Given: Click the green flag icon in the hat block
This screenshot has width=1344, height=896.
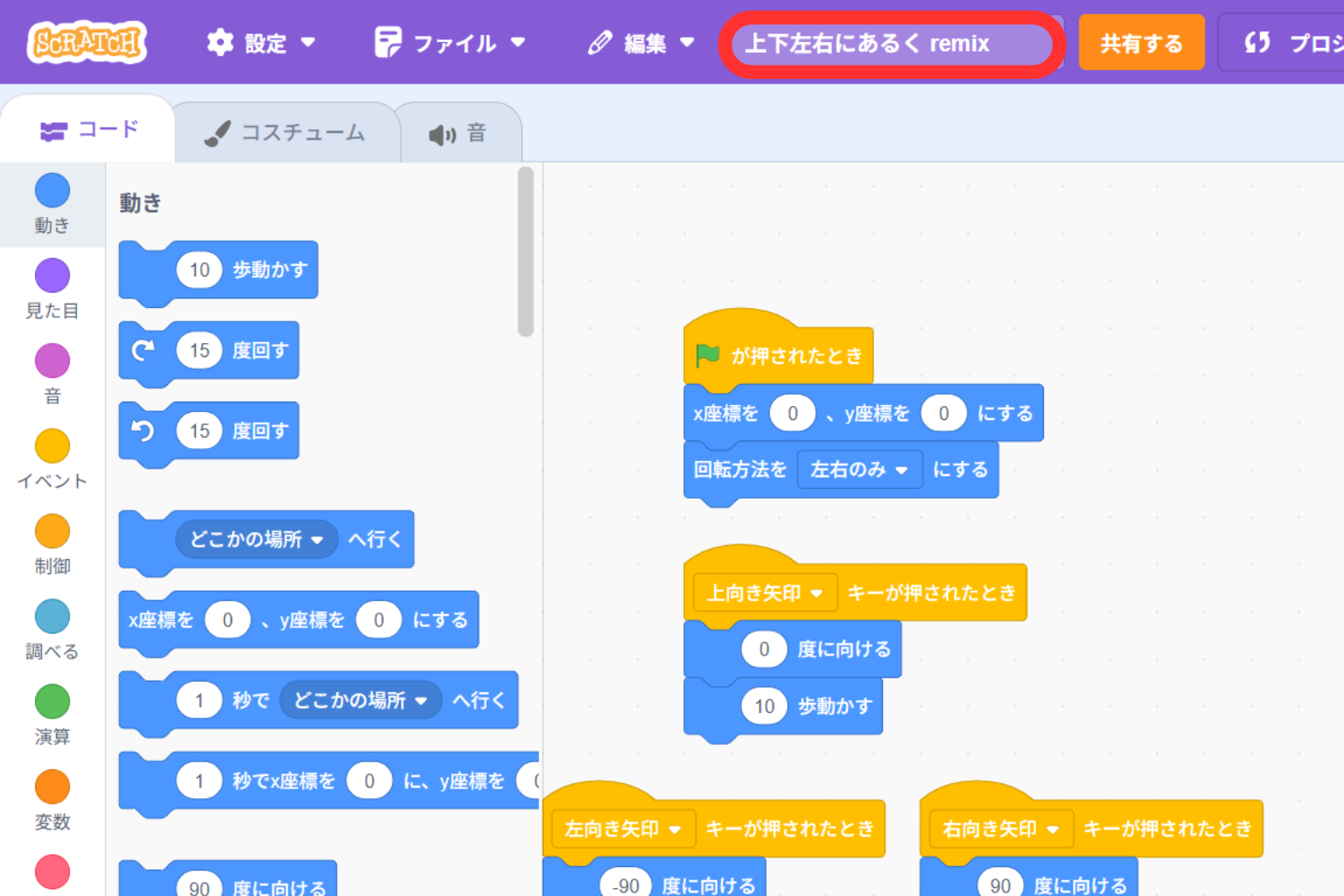Looking at the screenshot, I should 709,355.
